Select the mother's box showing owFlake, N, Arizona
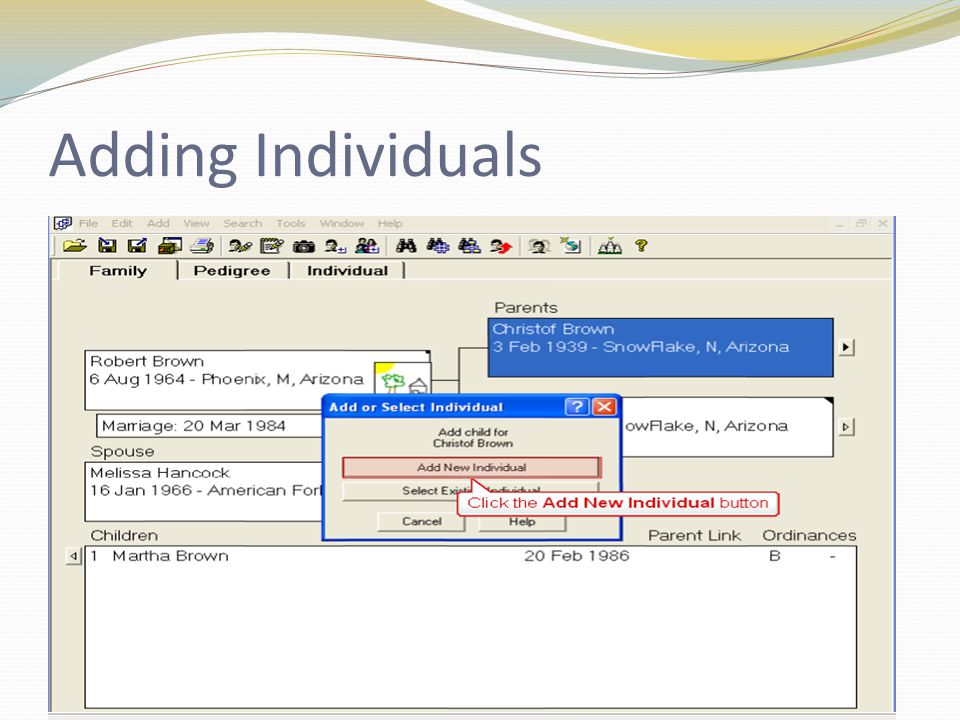 coord(727,427)
